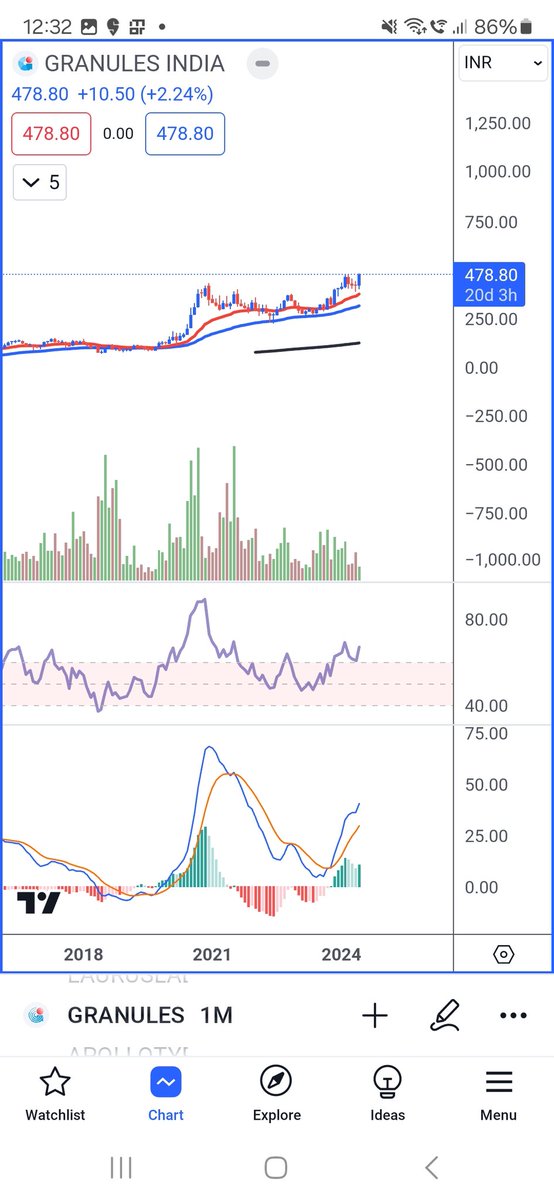Open the three-dots more options
This screenshot has height=1200, width=554.
coord(513,1016)
